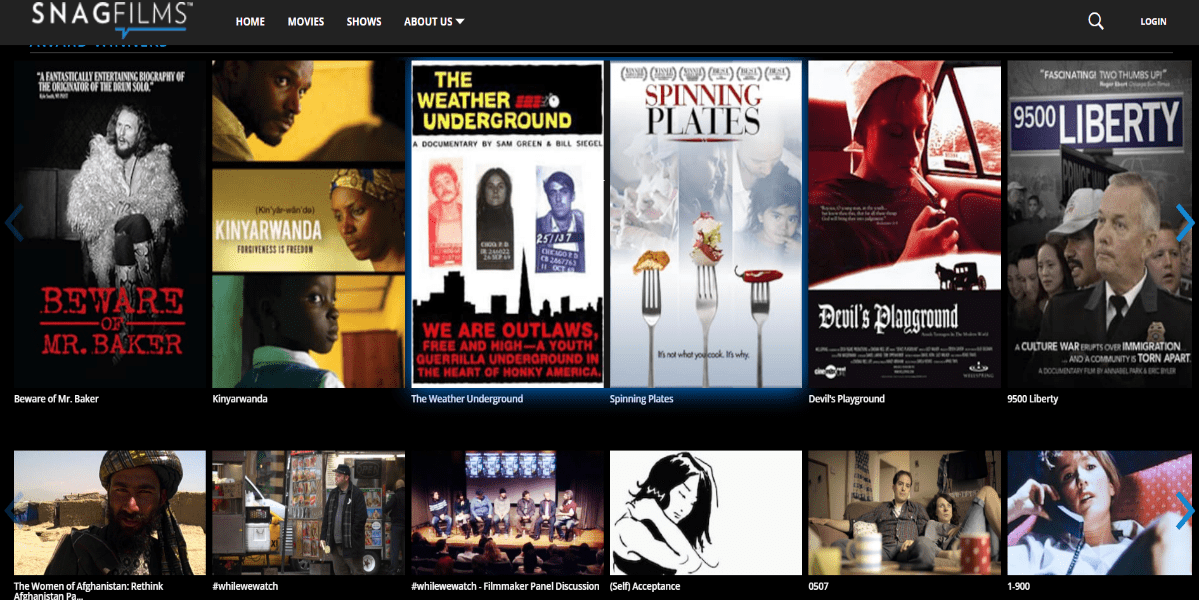The image size is (1199, 600).
Task: Click 'The Weather Underground' title text
Action: [467, 399]
